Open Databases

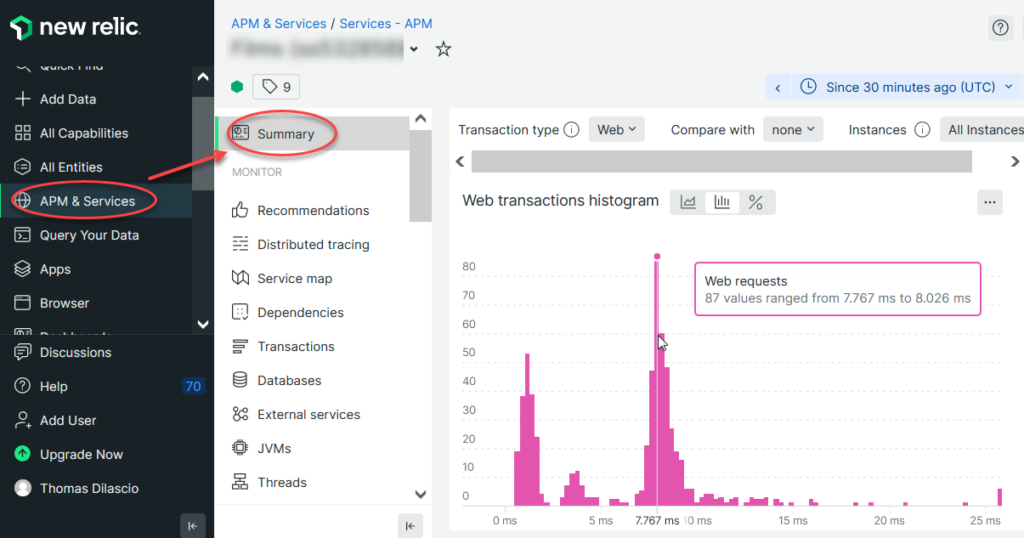pos(276,381)
